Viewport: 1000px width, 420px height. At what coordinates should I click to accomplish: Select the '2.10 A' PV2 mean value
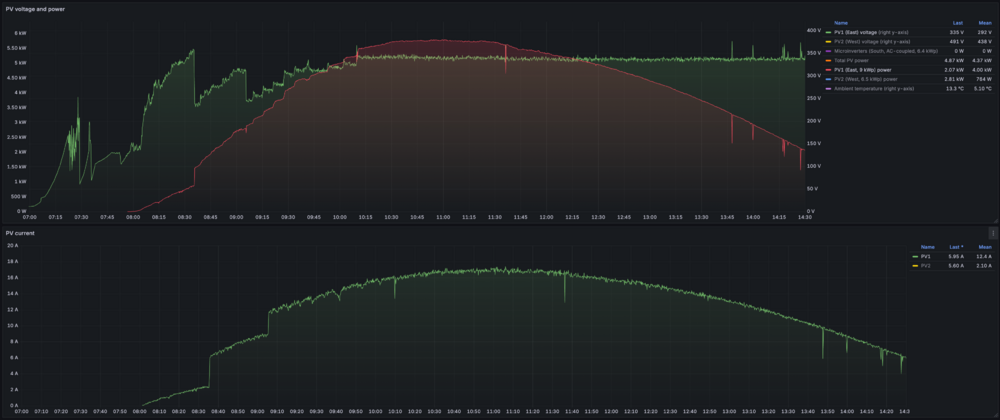pyautogui.click(x=984, y=266)
